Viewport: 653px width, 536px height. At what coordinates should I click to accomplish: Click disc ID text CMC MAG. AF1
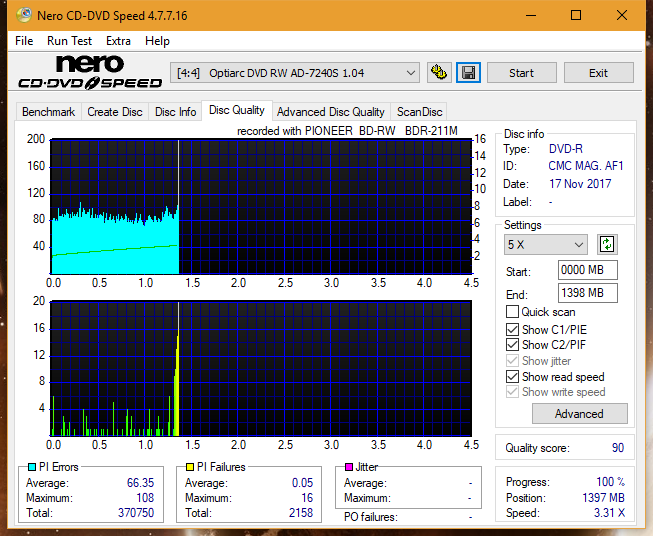click(586, 166)
